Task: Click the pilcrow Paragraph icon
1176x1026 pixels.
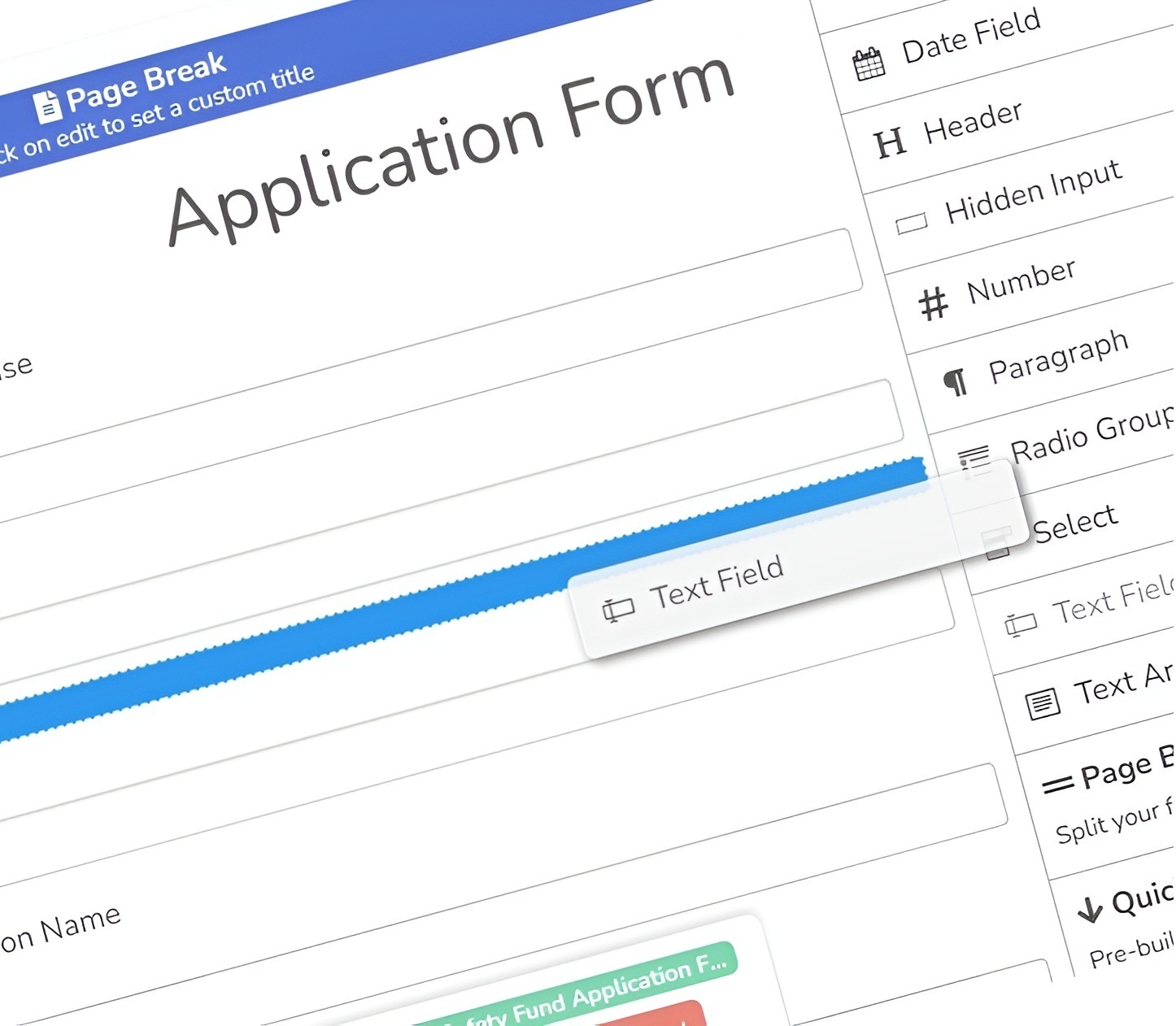Action: [955, 381]
